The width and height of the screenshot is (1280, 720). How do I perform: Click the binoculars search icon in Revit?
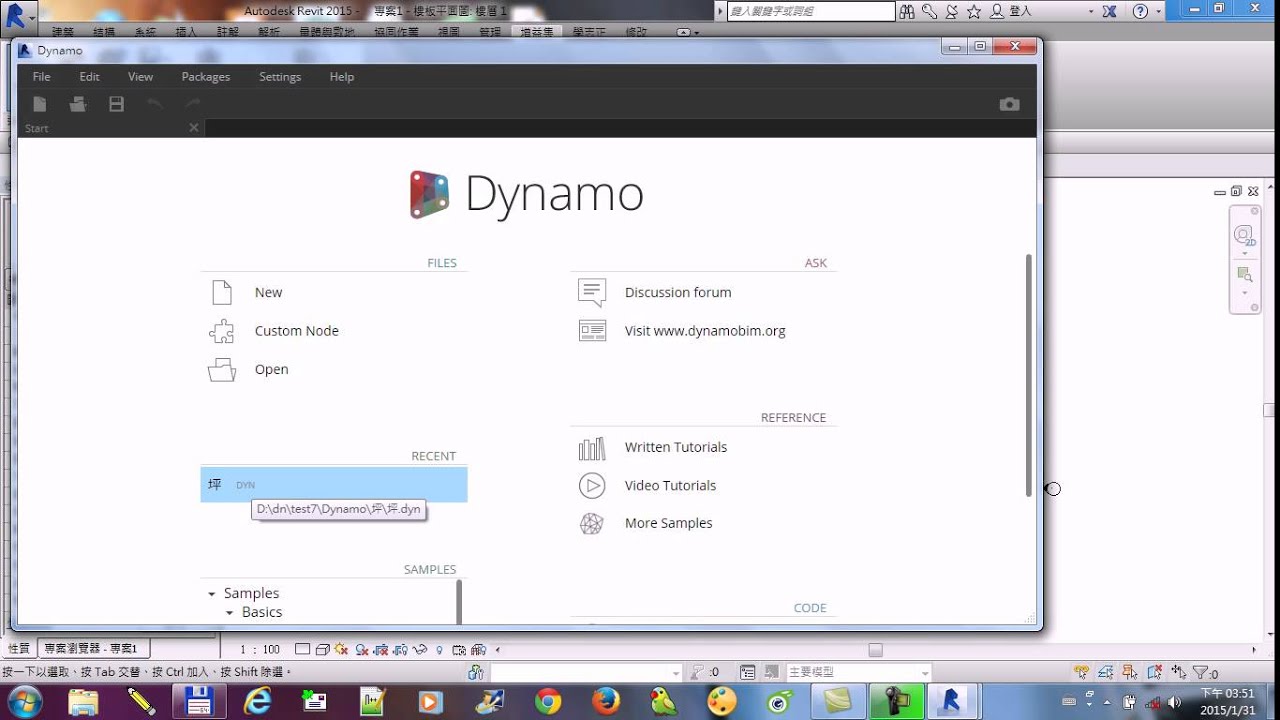pos(907,12)
